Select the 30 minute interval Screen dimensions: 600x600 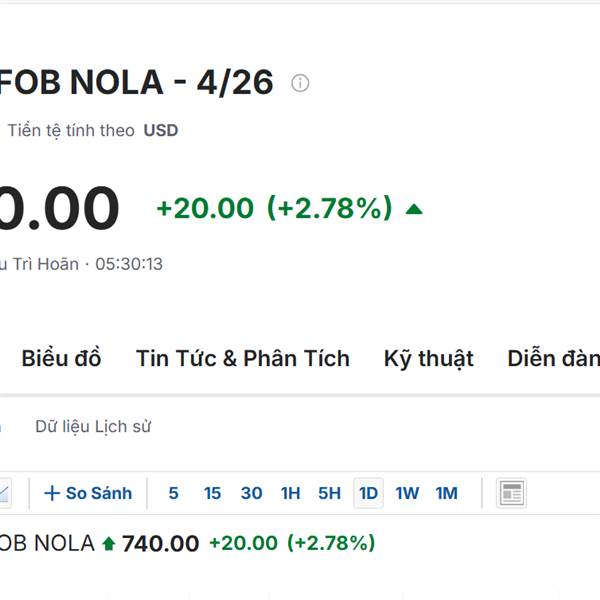click(251, 493)
